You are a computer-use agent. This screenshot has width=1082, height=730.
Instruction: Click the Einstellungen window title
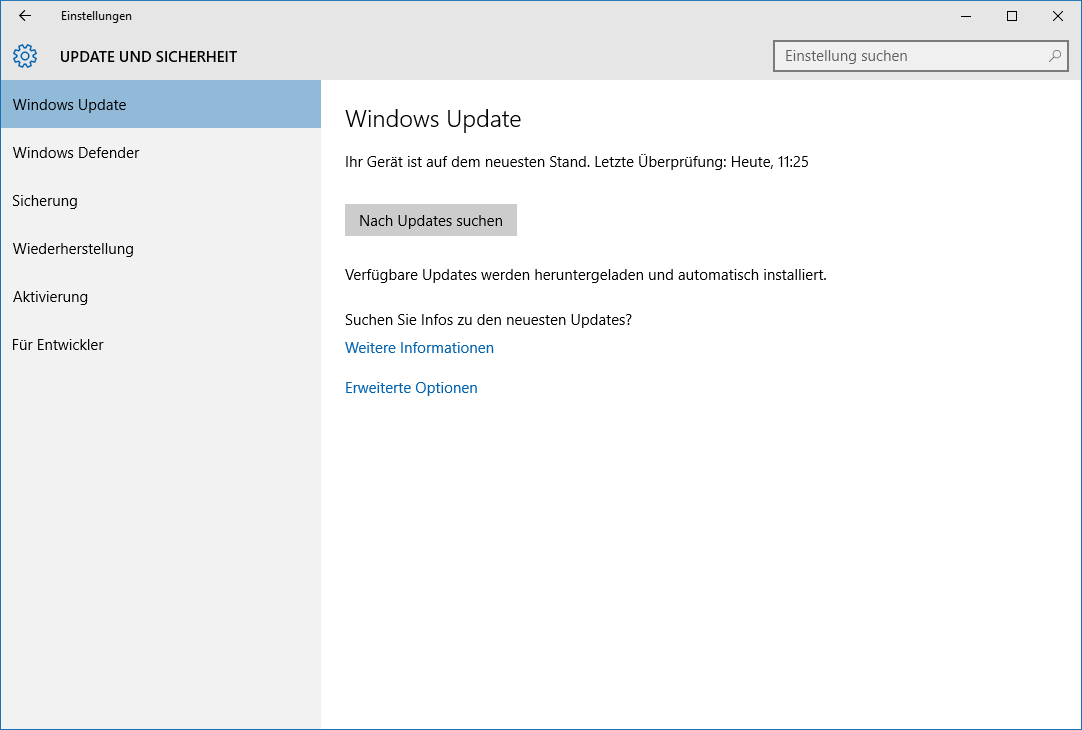click(96, 16)
